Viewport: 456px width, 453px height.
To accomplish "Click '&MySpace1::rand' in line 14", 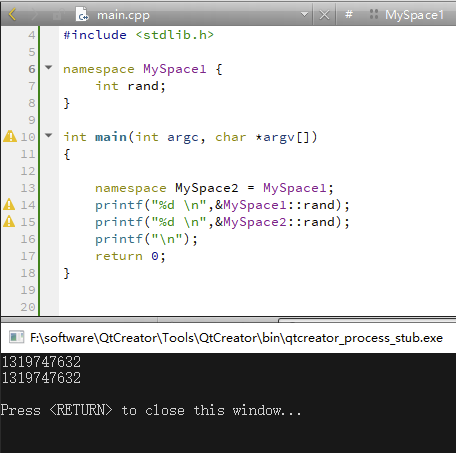I will click(x=275, y=205).
